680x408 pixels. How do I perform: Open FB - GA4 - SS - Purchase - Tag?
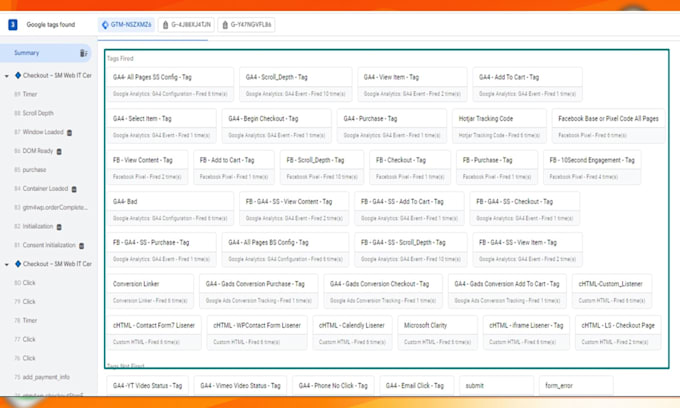(x=161, y=250)
